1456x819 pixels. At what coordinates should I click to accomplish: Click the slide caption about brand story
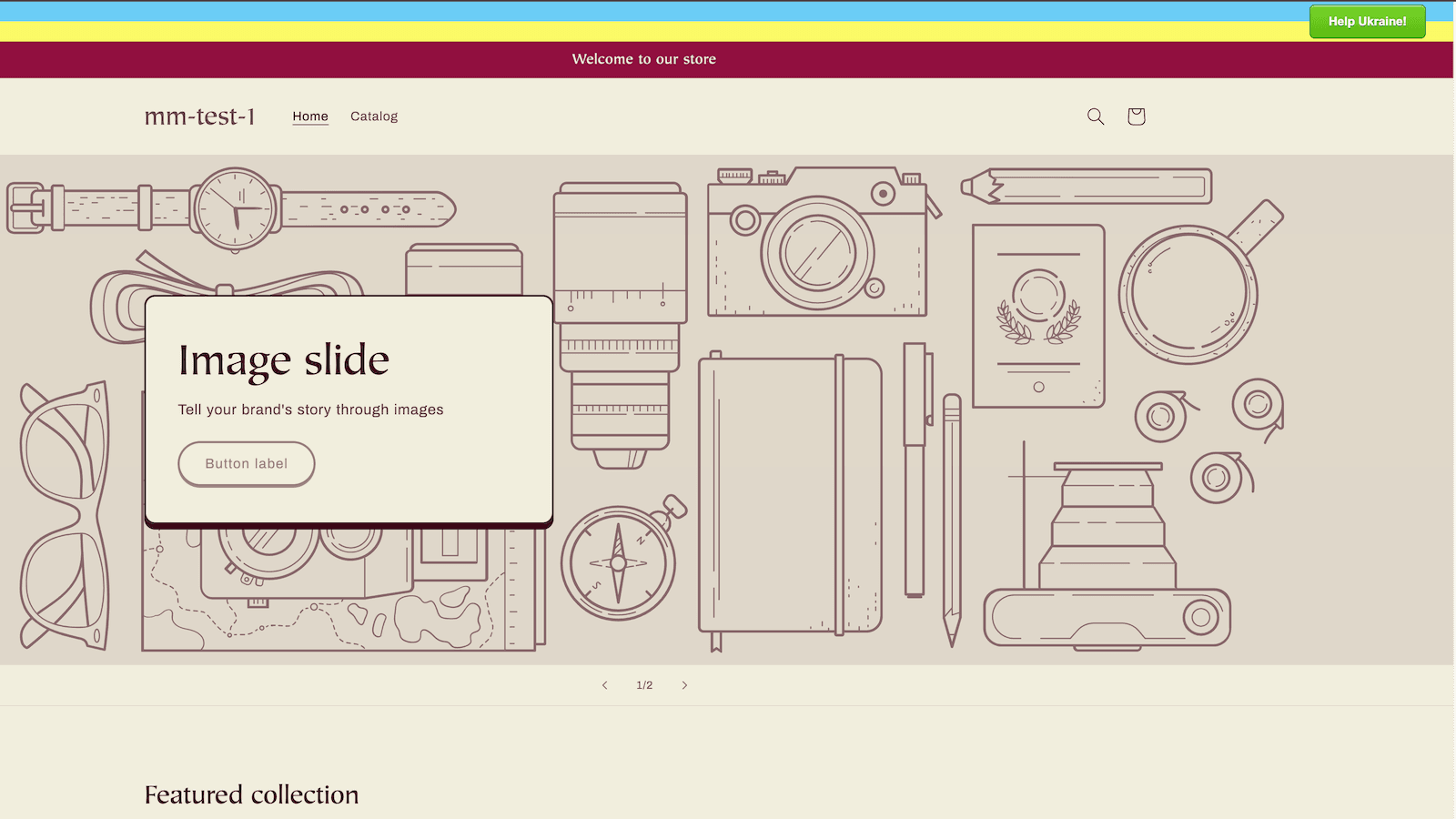[x=310, y=409]
